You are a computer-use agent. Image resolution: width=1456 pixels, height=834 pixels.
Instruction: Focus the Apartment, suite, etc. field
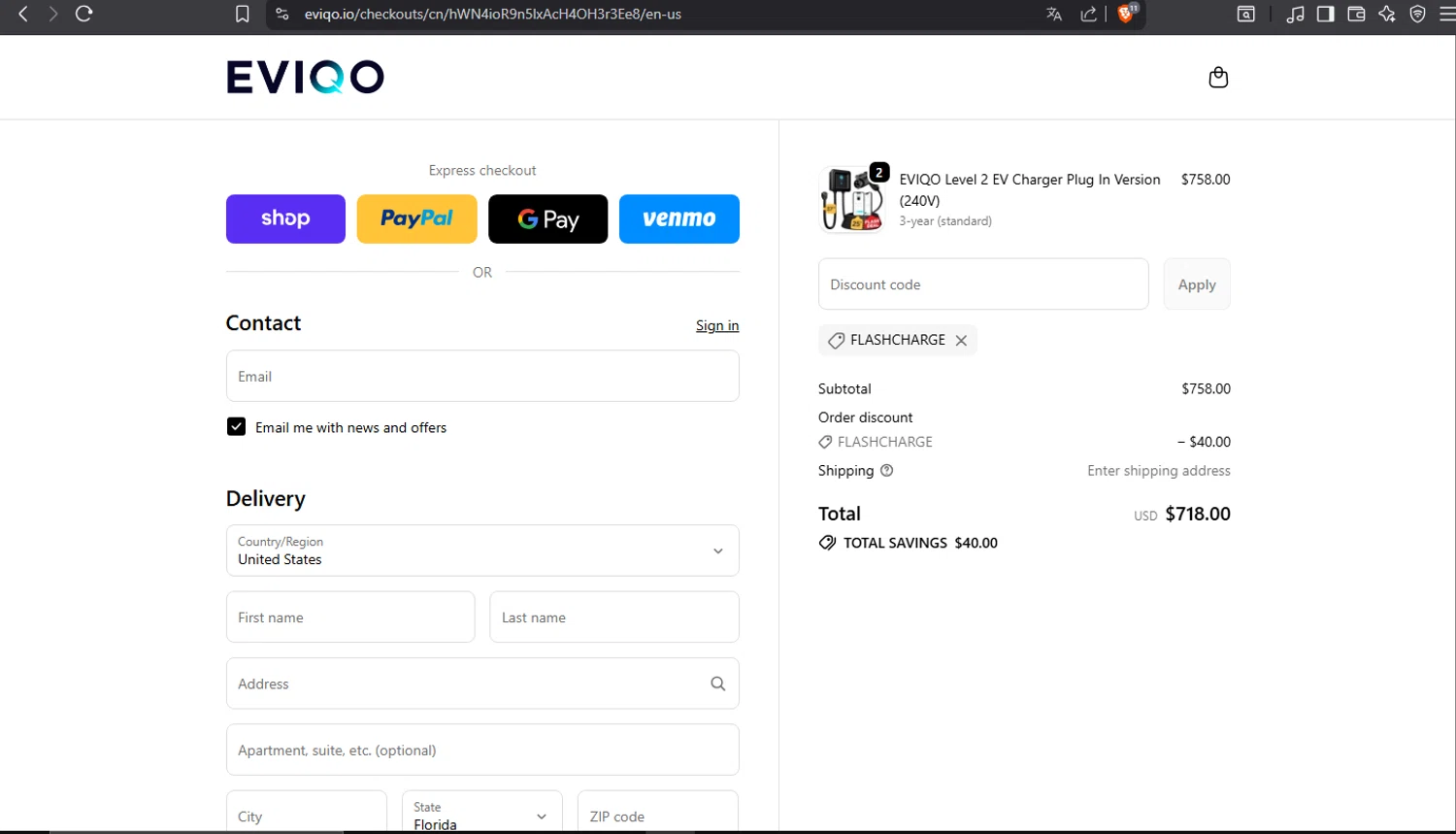coord(482,750)
